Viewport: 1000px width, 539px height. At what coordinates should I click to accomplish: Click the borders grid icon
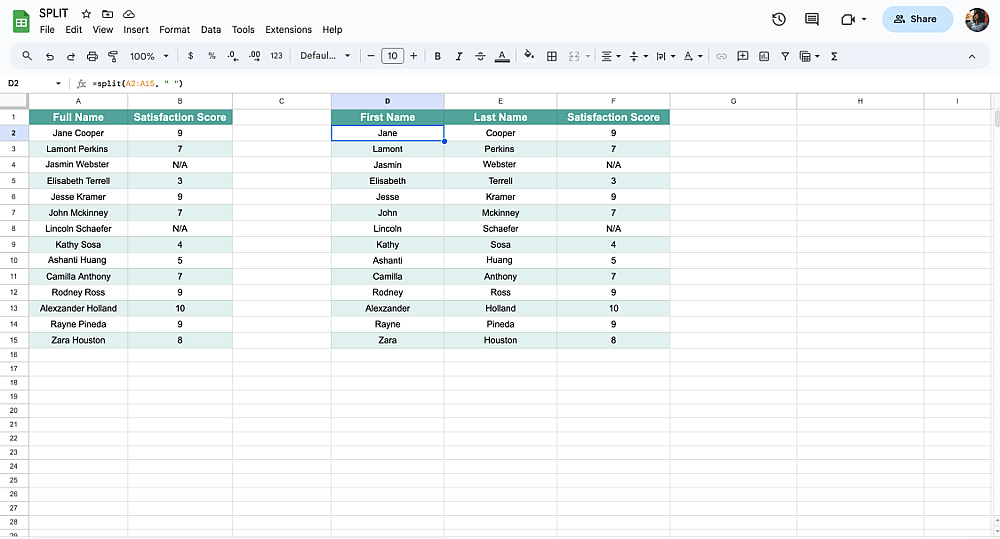click(x=552, y=56)
